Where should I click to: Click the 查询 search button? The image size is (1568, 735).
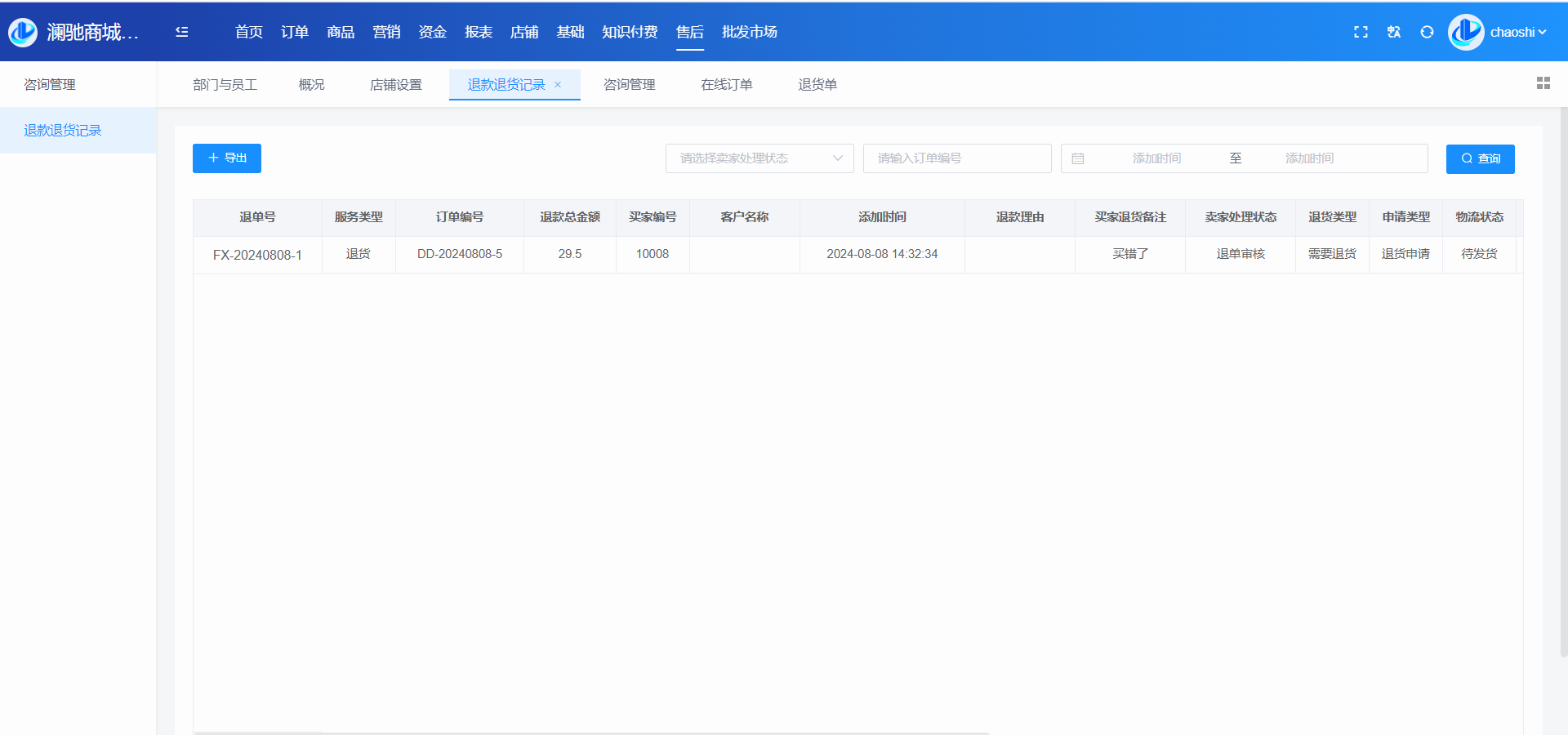[x=1480, y=158]
